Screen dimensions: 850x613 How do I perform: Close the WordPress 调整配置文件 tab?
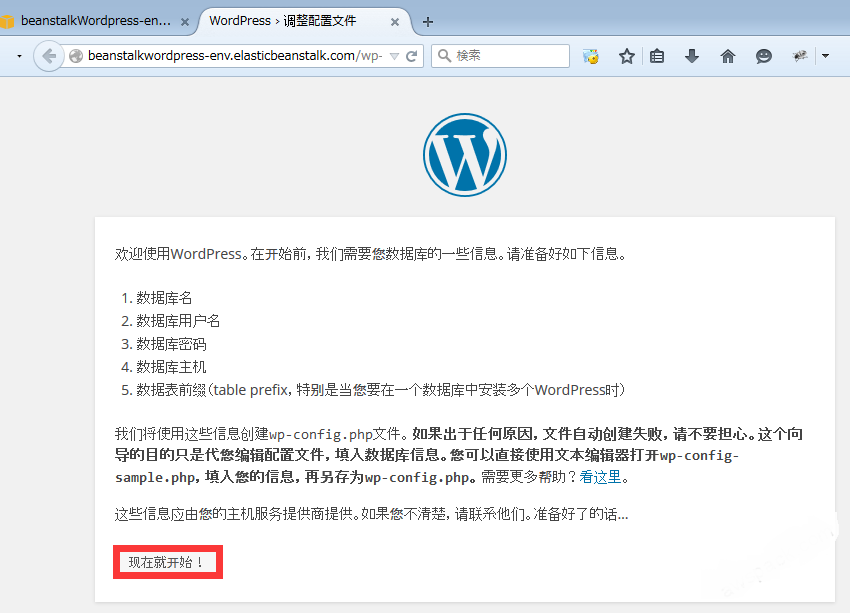pyautogui.click(x=395, y=22)
